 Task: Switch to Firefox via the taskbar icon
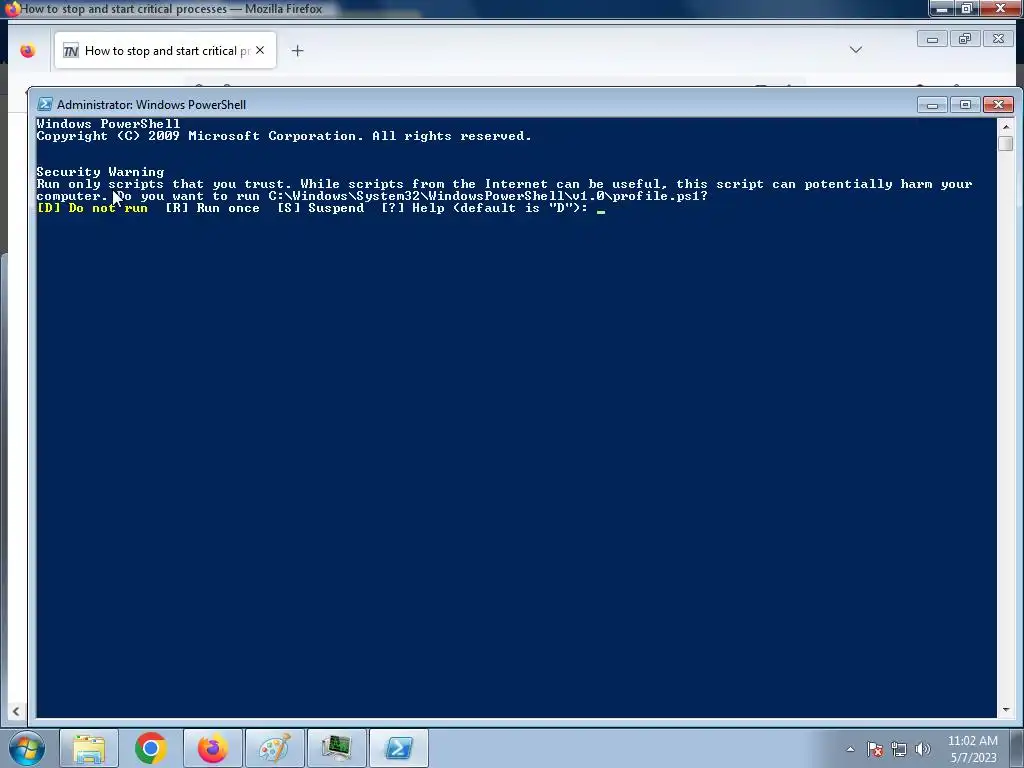pyautogui.click(x=213, y=748)
